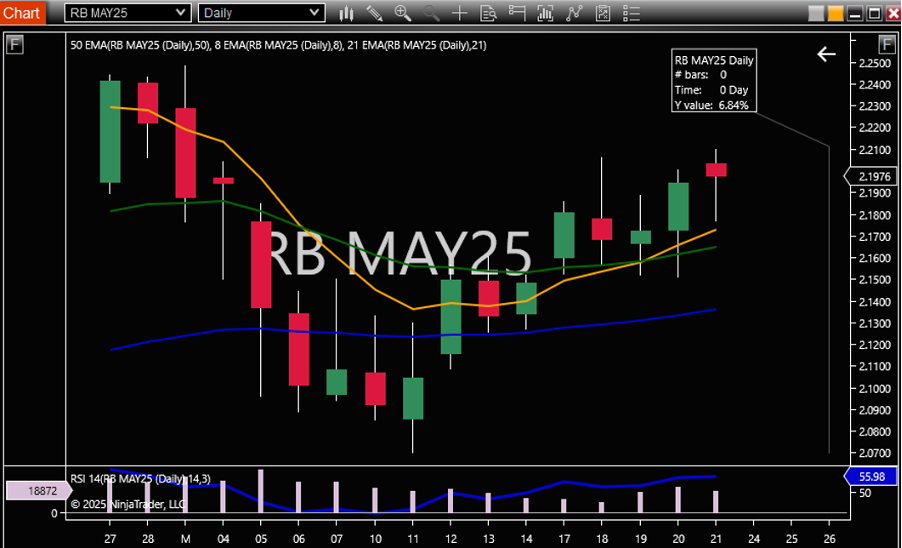This screenshot has width=902, height=548.
Task: Select the crosshair cursor tool
Action: pos(459,13)
